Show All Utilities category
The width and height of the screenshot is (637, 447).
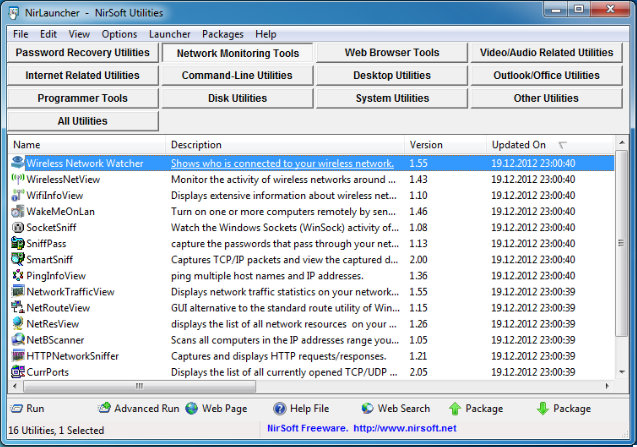click(x=83, y=121)
